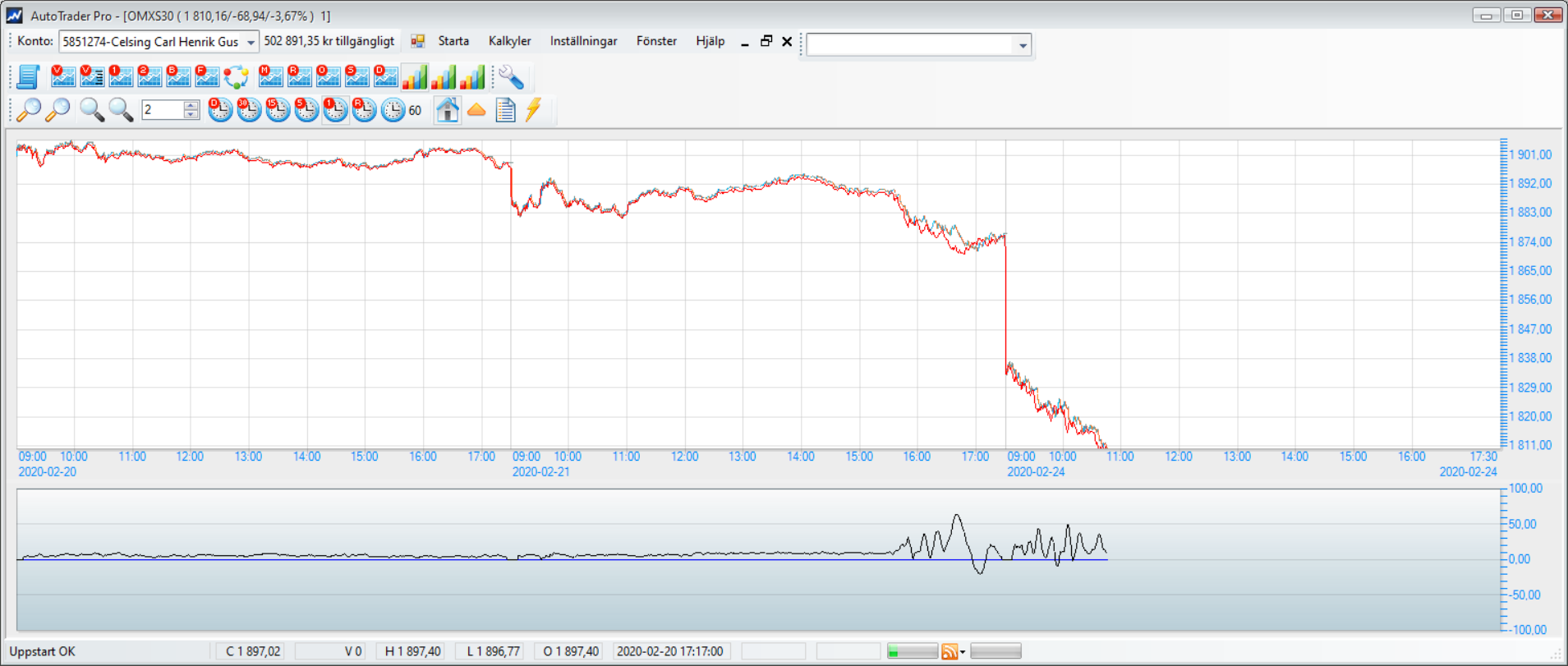The height and width of the screenshot is (666, 1568).
Task: Expand the RSS feed dropdown arrow
Action: click(x=963, y=652)
